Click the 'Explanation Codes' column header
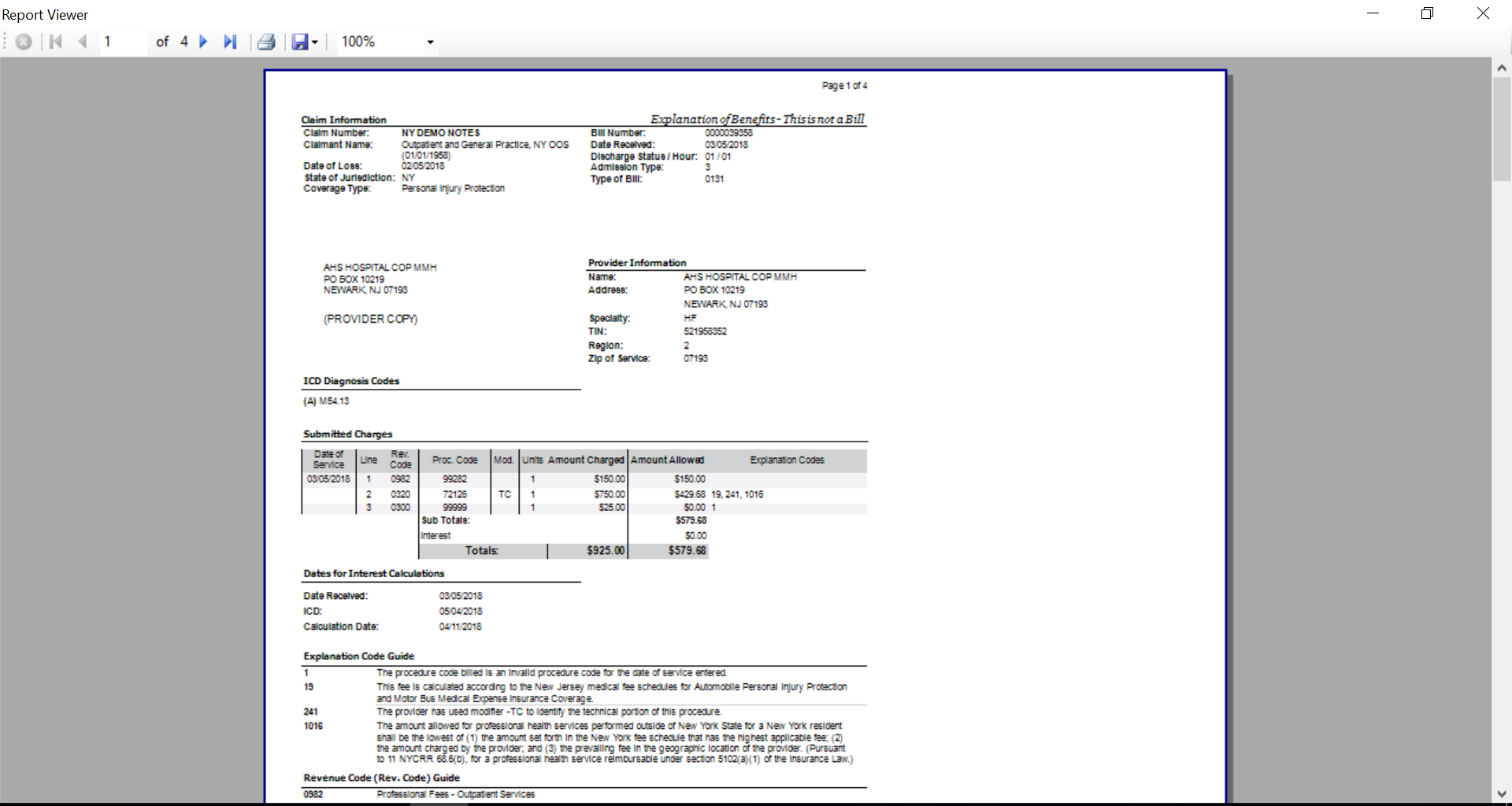1512x806 pixels. click(787, 460)
